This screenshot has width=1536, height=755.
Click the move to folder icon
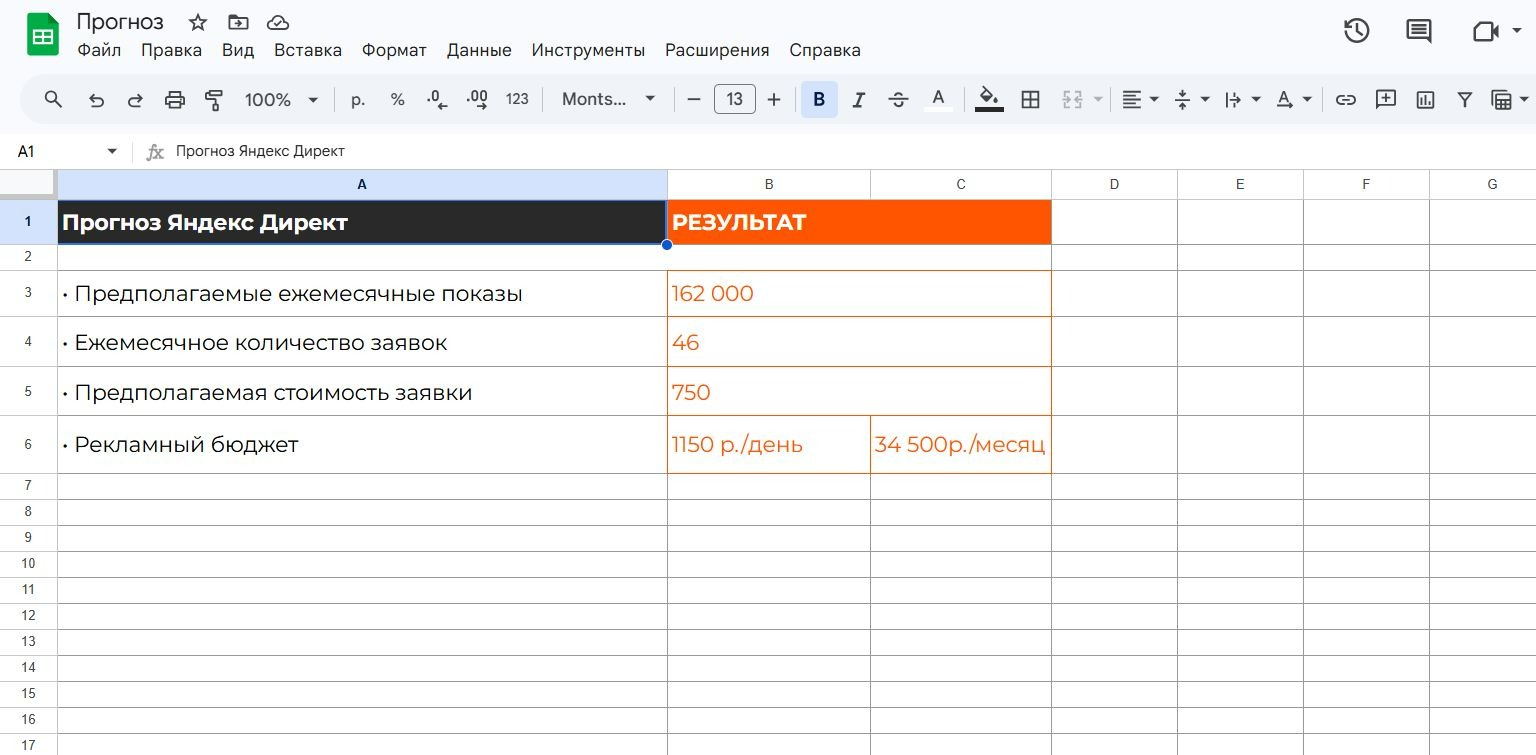coord(238,22)
